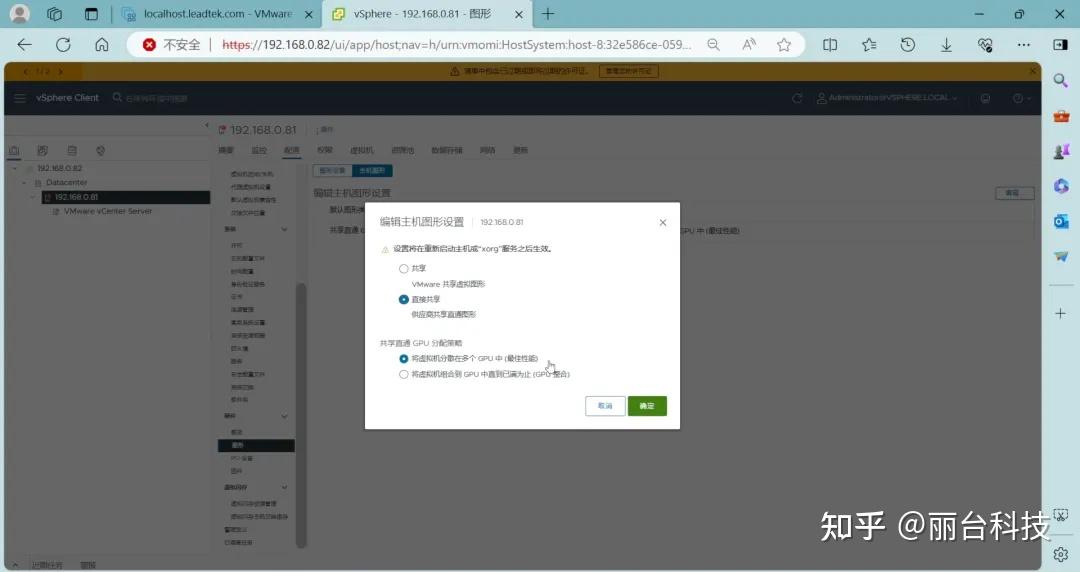1080x572 pixels.
Task: Open browser favorites list
Action: coord(869,45)
